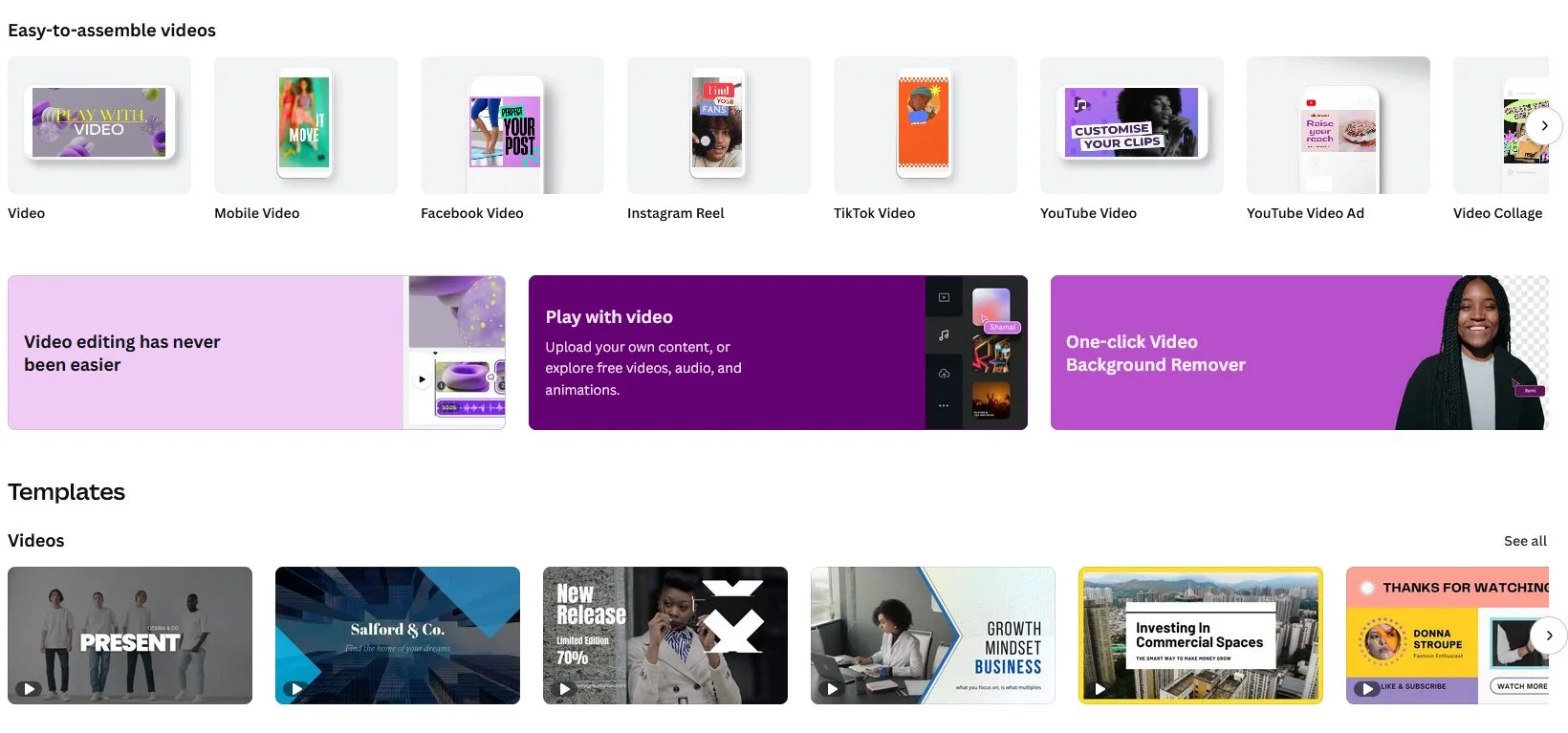Click the 'Videos' section heading
Image resolution: width=1568 pixels, height=733 pixels.
click(x=36, y=541)
